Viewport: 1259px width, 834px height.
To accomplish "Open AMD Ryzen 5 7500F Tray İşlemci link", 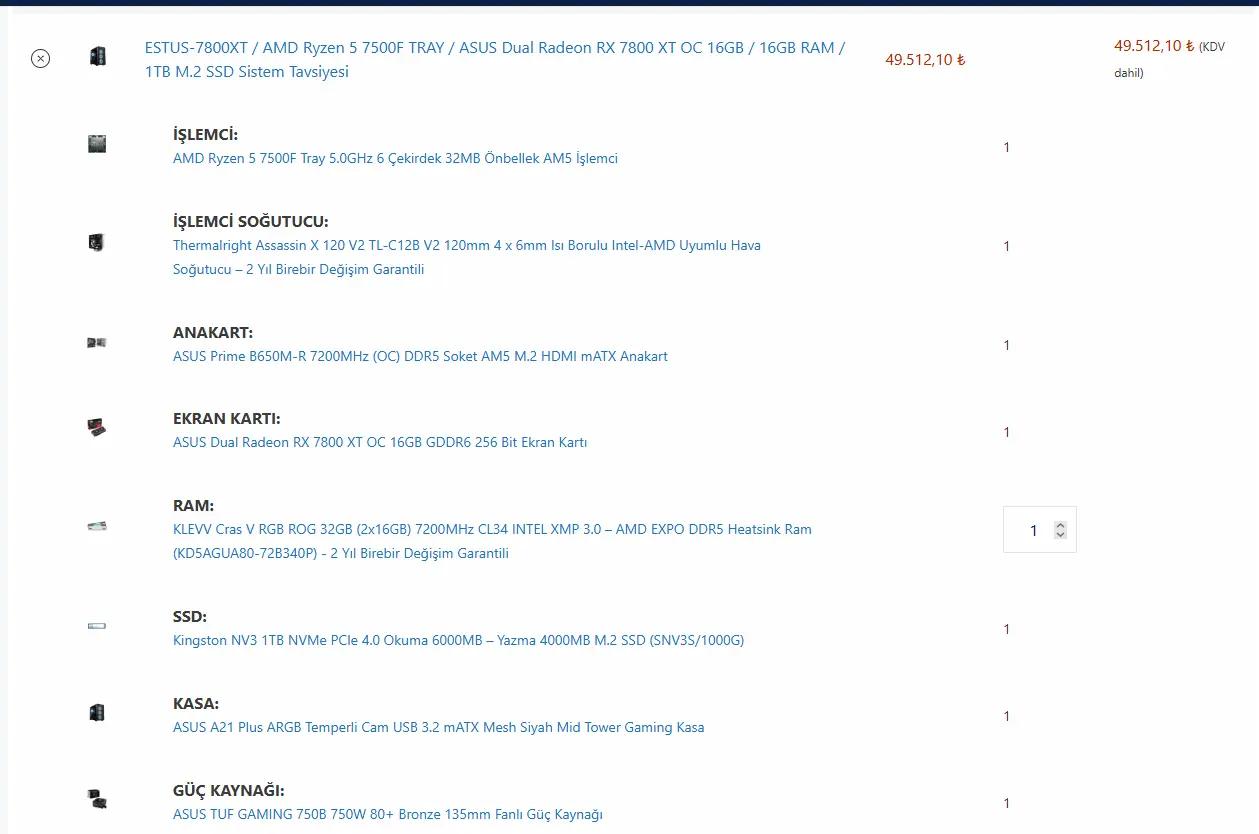I will tap(395, 158).
